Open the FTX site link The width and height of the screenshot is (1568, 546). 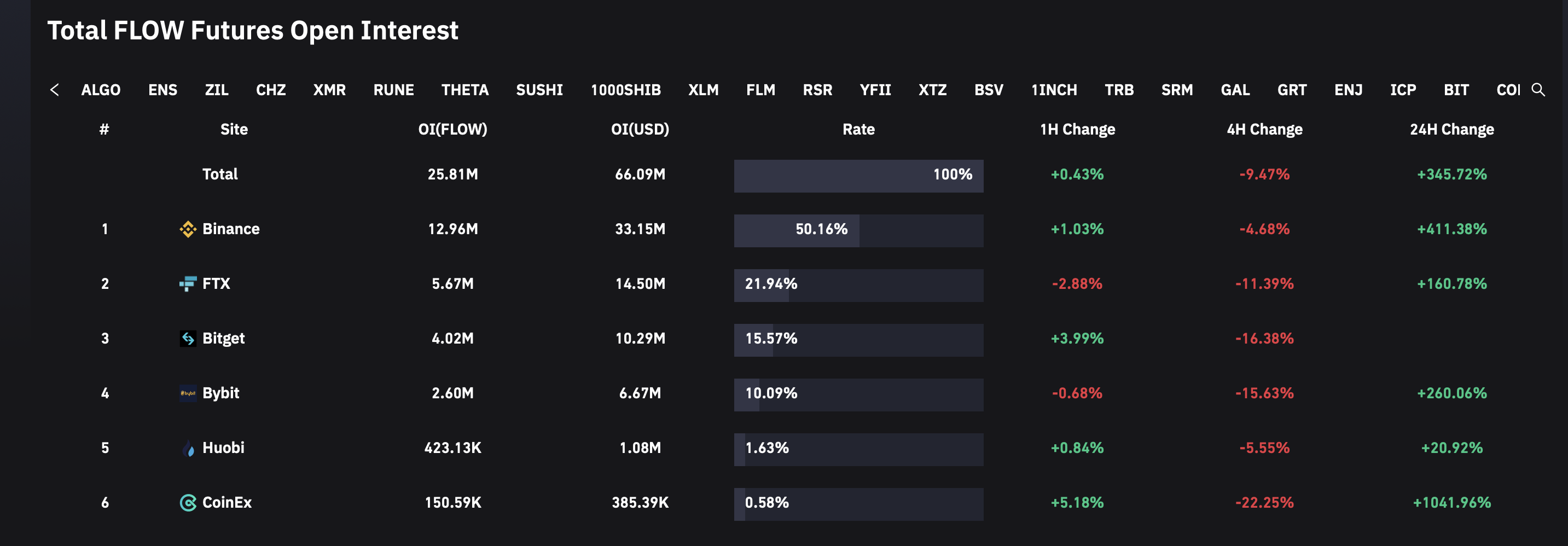tap(216, 284)
